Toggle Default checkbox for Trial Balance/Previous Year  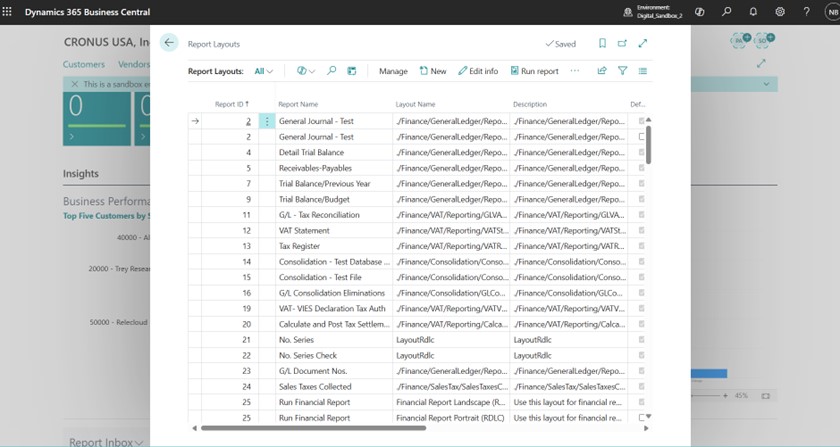point(641,183)
